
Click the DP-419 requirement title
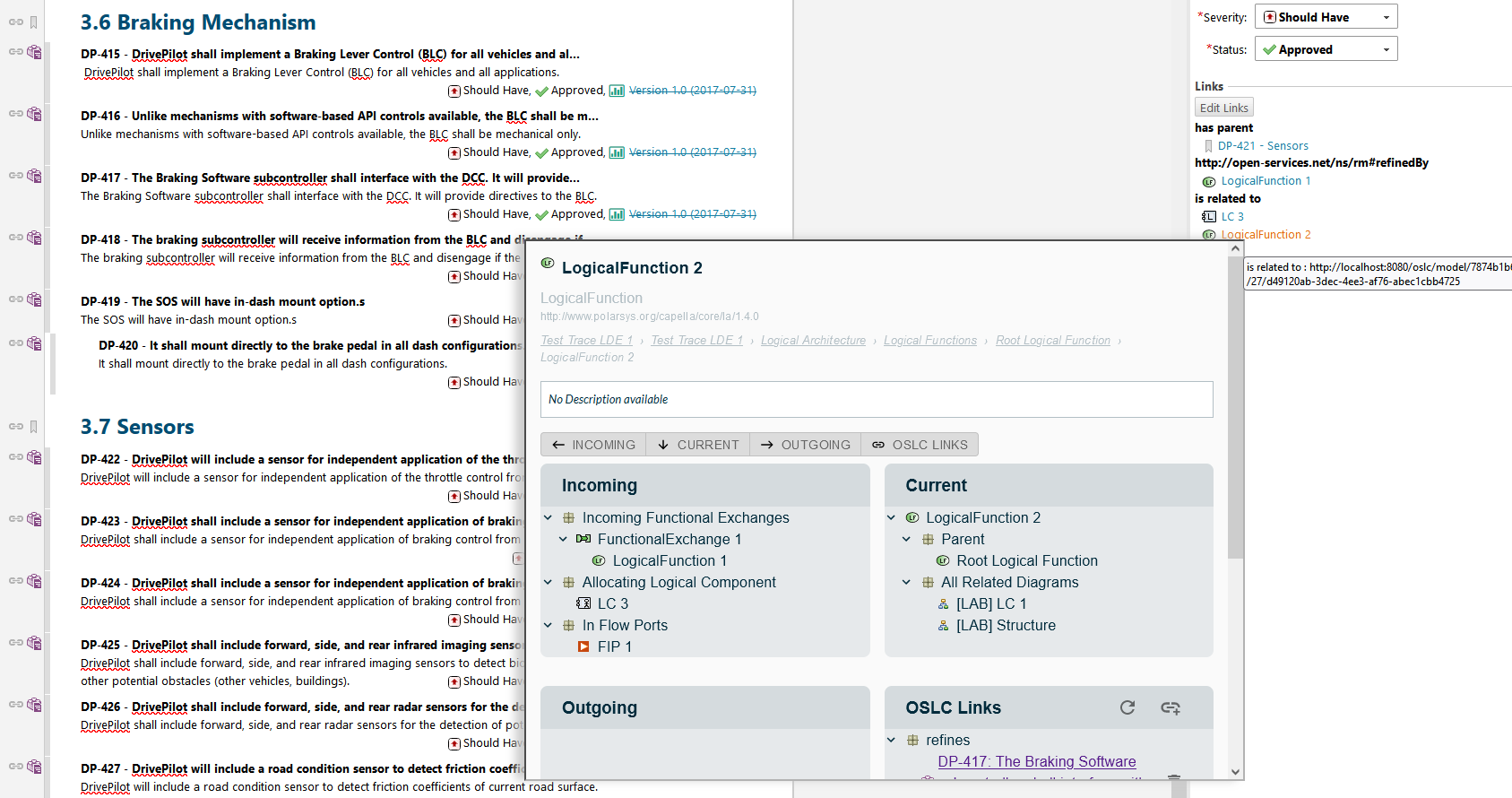point(223,301)
